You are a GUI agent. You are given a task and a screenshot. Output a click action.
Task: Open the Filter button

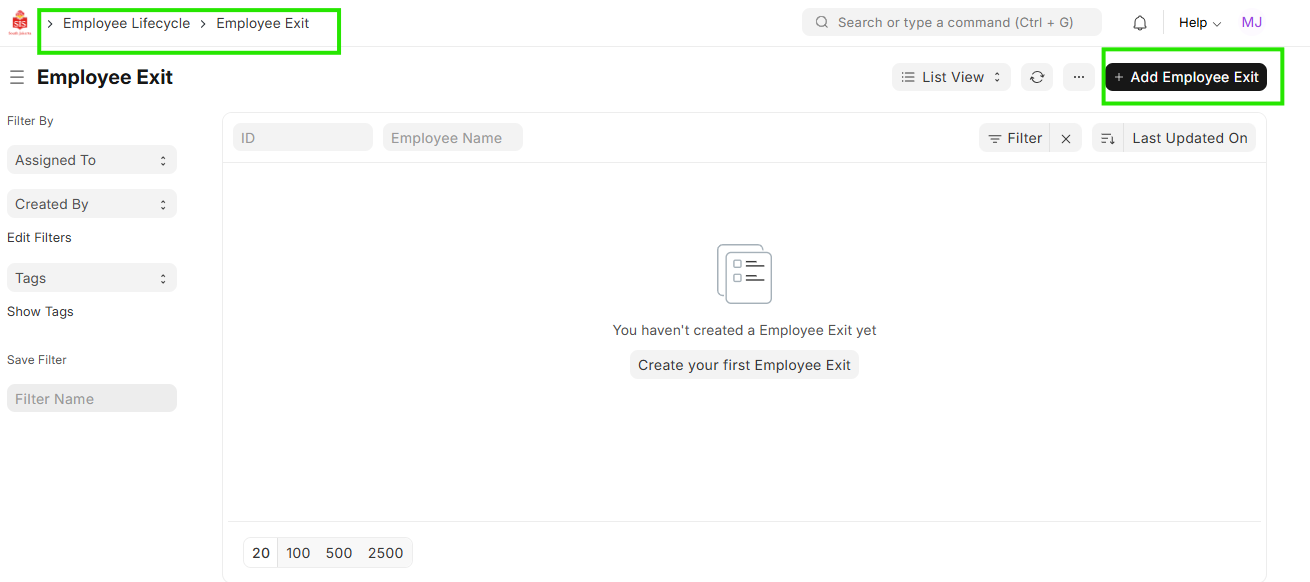(1015, 139)
